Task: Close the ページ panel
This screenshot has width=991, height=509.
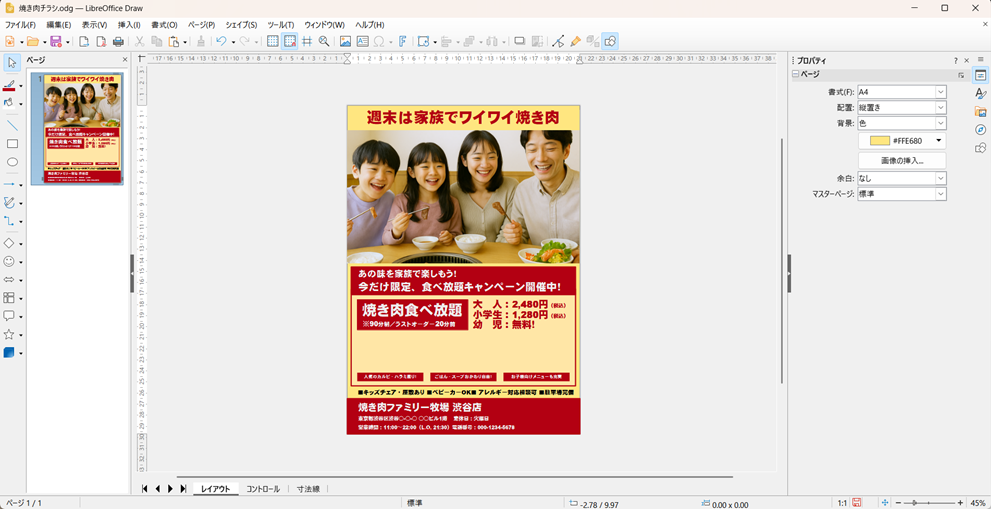Action: click(125, 60)
